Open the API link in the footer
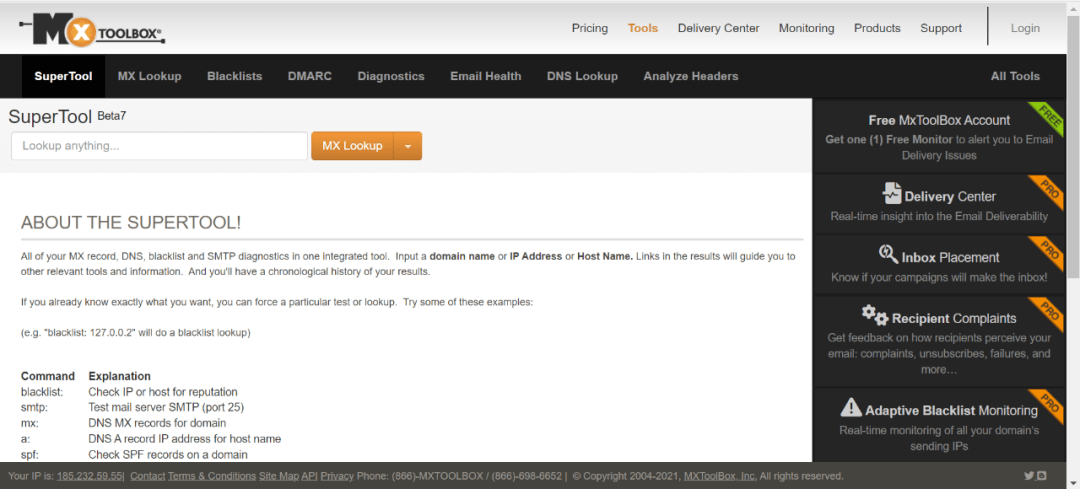Viewport: 1080px width, 489px height. pos(309,476)
